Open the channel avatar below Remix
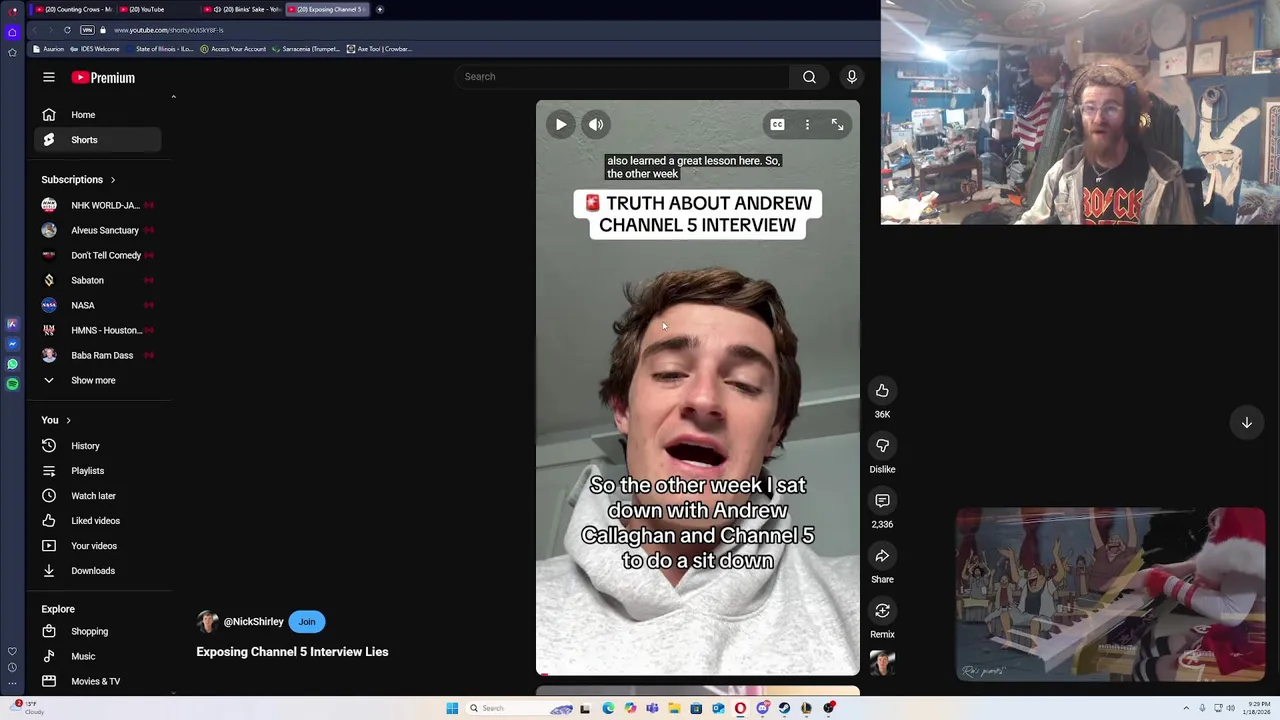The height and width of the screenshot is (720, 1280). (882, 664)
